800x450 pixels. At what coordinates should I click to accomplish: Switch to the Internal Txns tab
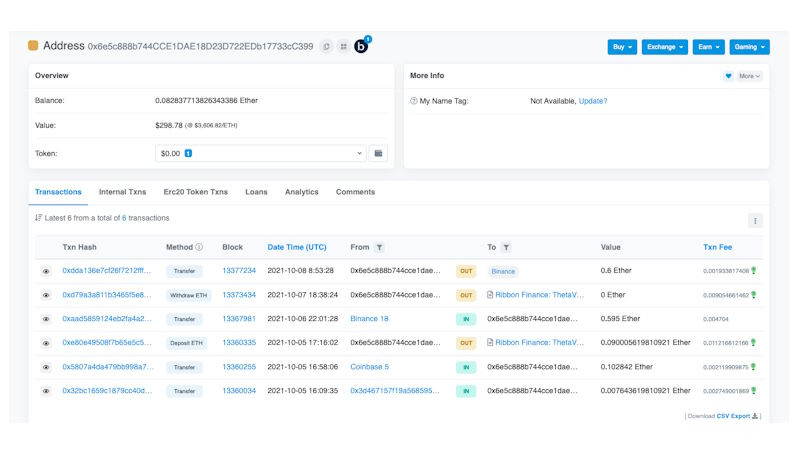(x=122, y=192)
